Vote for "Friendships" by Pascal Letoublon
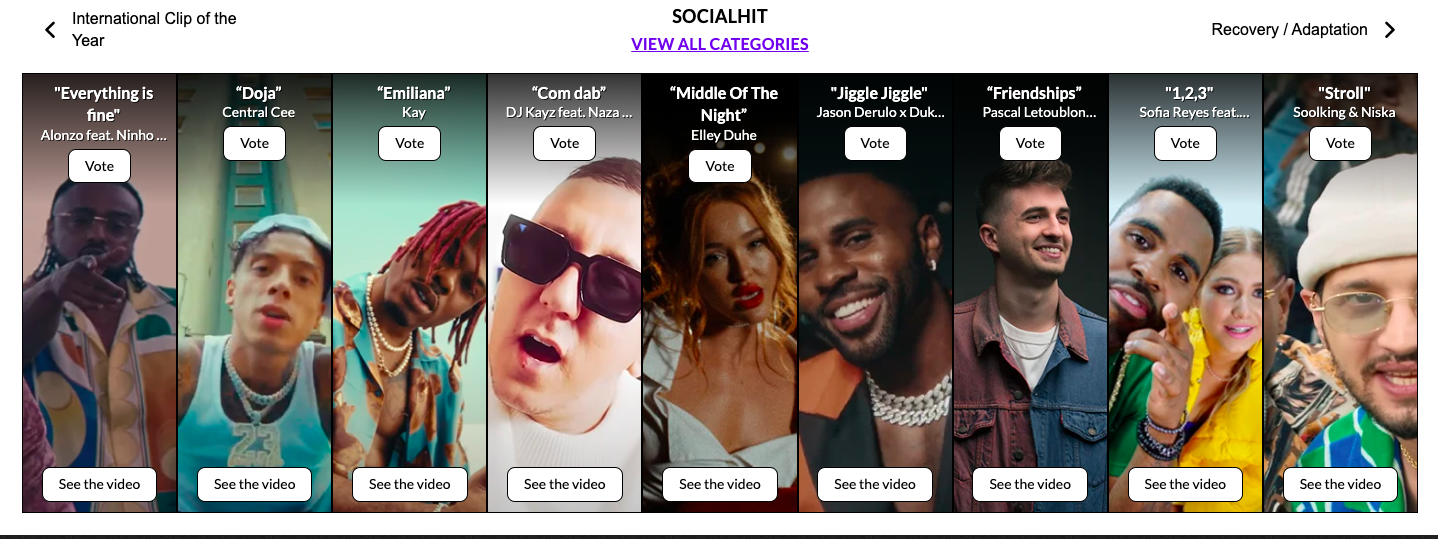The height and width of the screenshot is (539, 1438). (1030, 143)
